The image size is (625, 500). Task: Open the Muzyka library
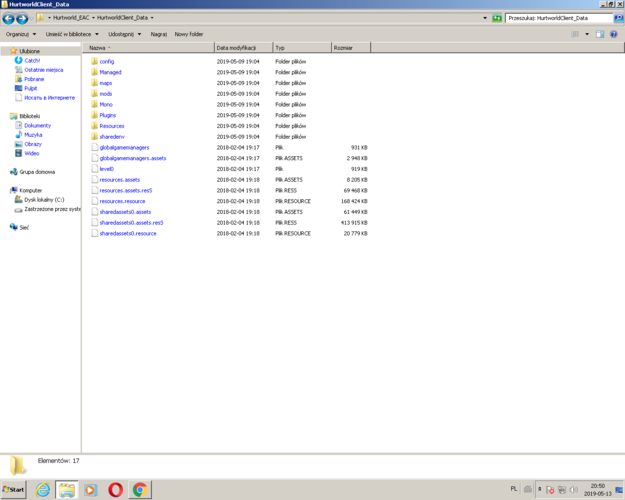33,135
